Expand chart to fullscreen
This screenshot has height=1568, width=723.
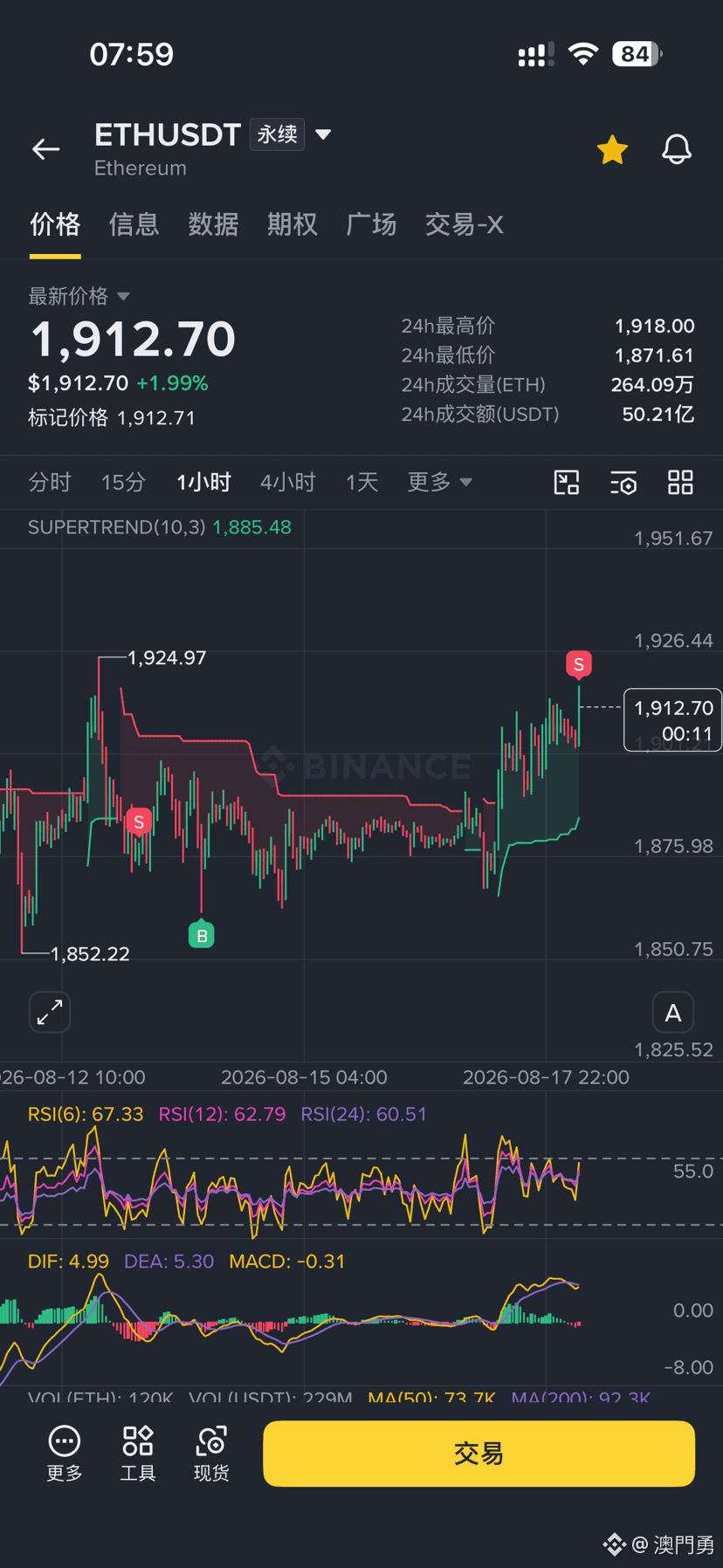click(x=50, y=1012)
